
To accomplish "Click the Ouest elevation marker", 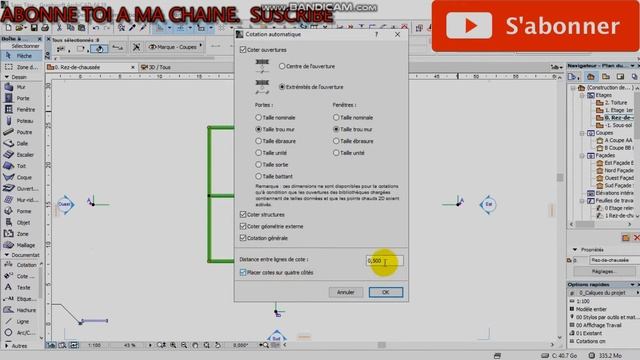I will (x=65, y=204).
